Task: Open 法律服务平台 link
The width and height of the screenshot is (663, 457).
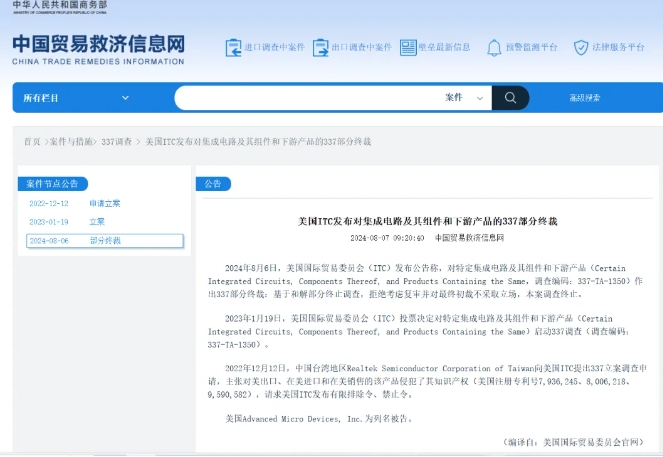Action: tap(618, 47)
